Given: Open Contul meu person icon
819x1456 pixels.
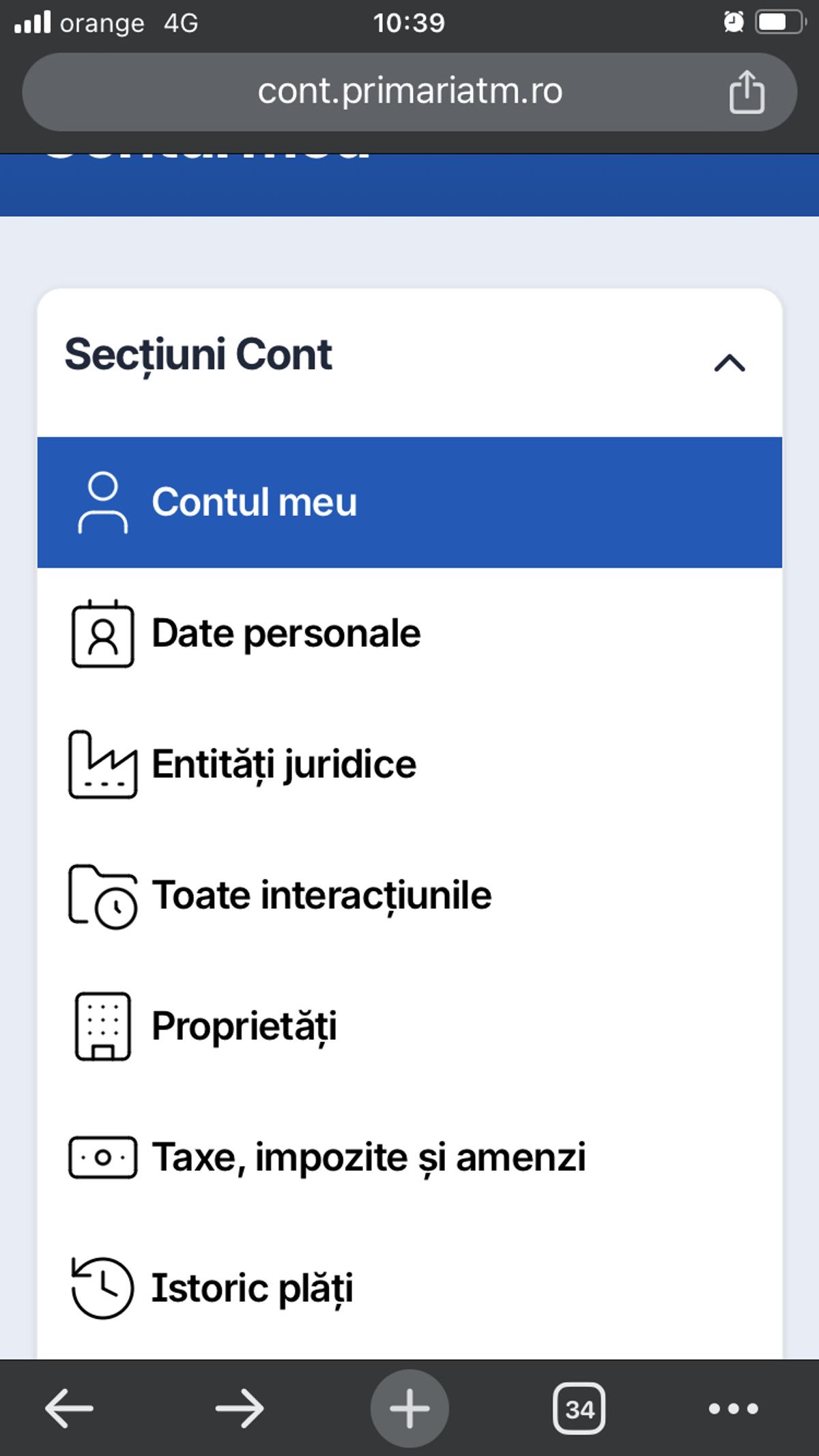Looking at the screenshot, I should [103, 502].
